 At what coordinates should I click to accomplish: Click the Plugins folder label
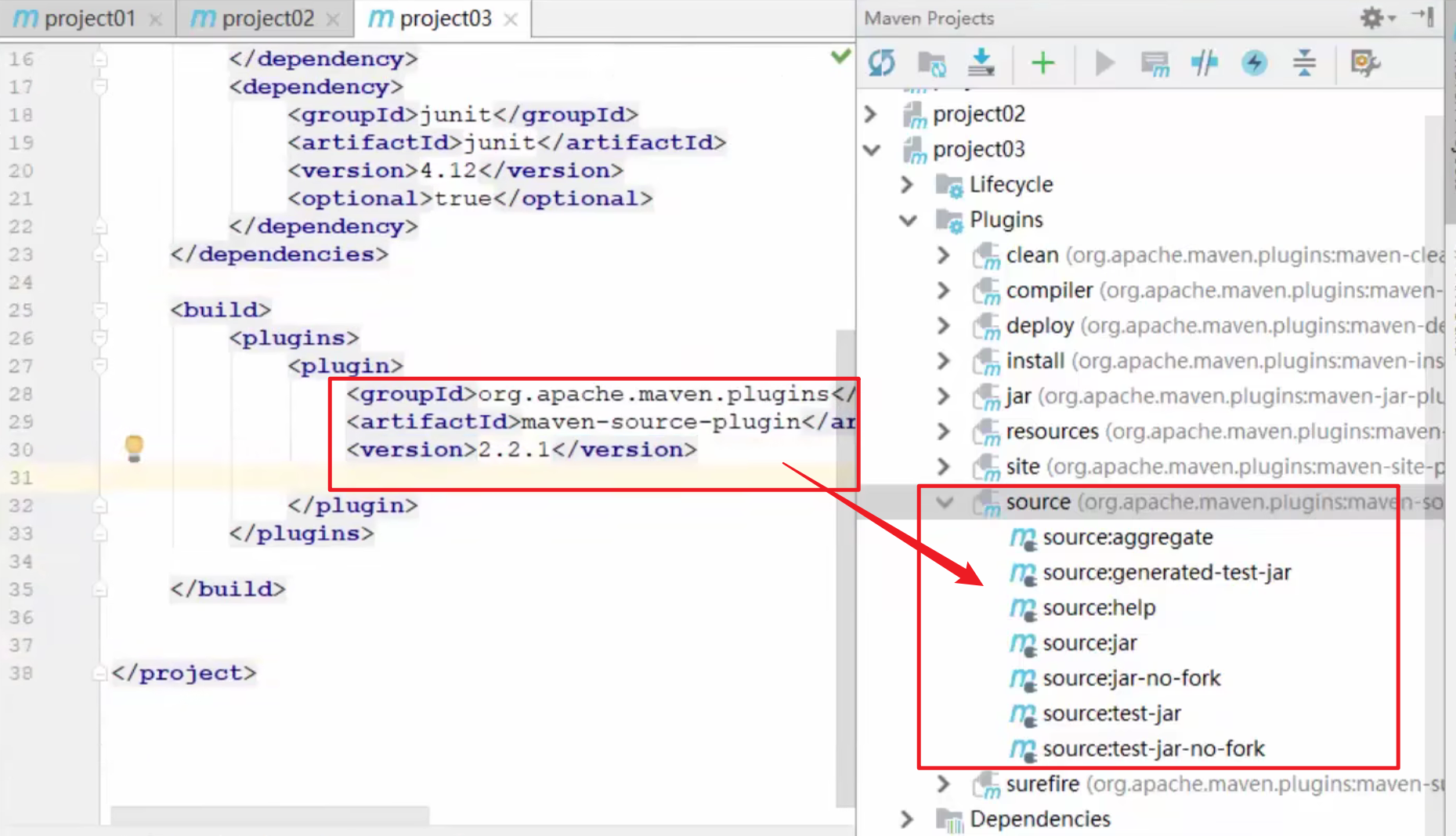point(1006,220)
